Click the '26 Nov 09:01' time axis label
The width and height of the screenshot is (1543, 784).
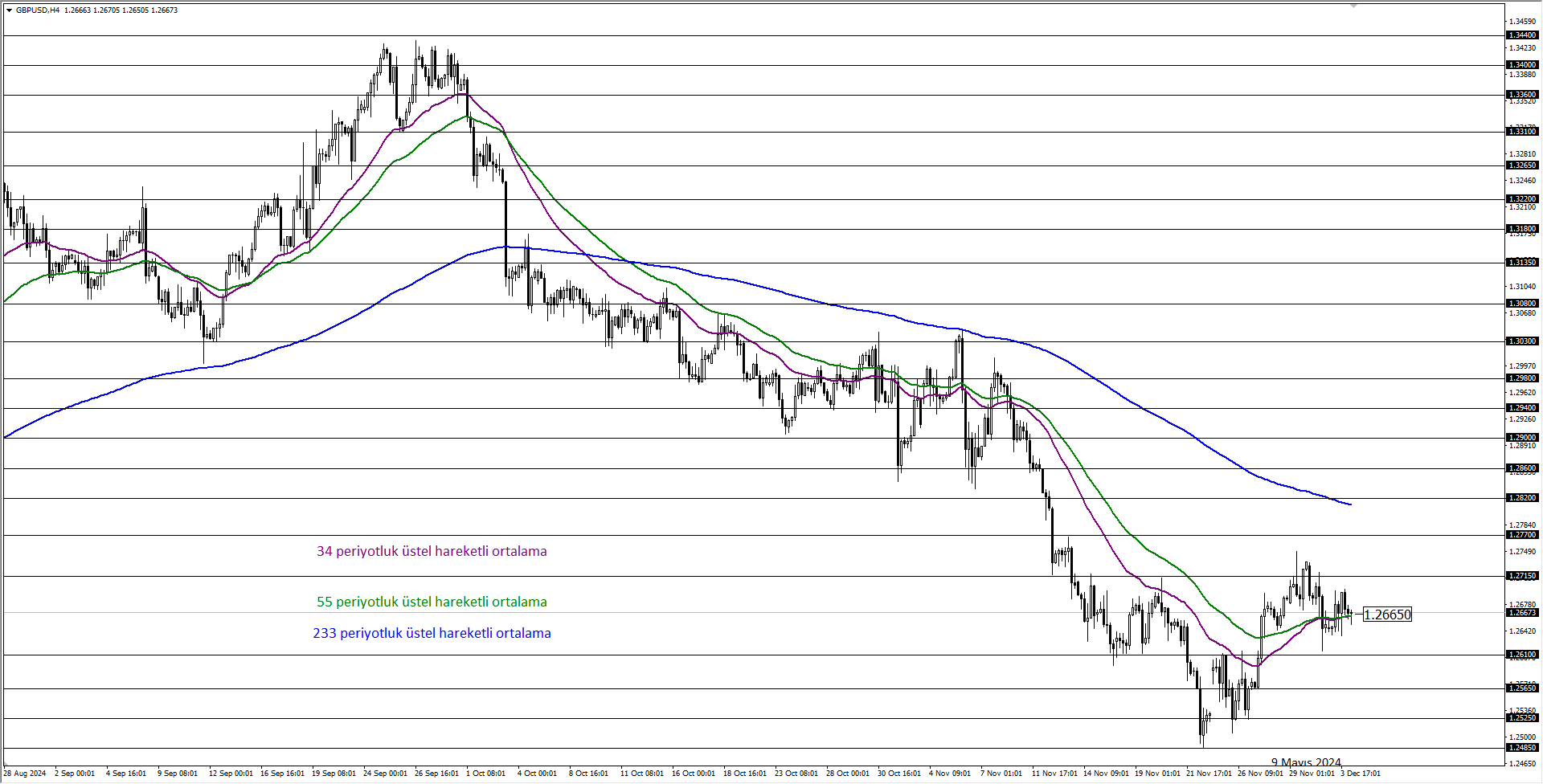pos(1260,774)
